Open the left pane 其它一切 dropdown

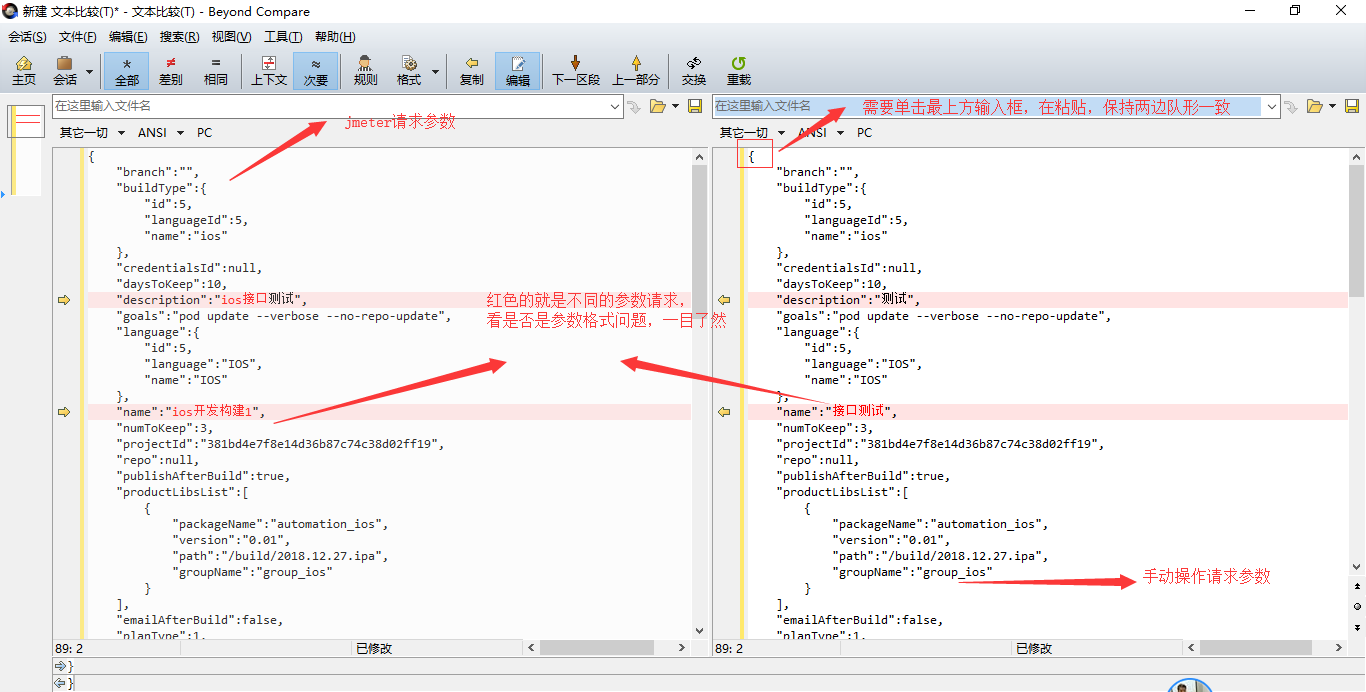[x=92, y=132]
